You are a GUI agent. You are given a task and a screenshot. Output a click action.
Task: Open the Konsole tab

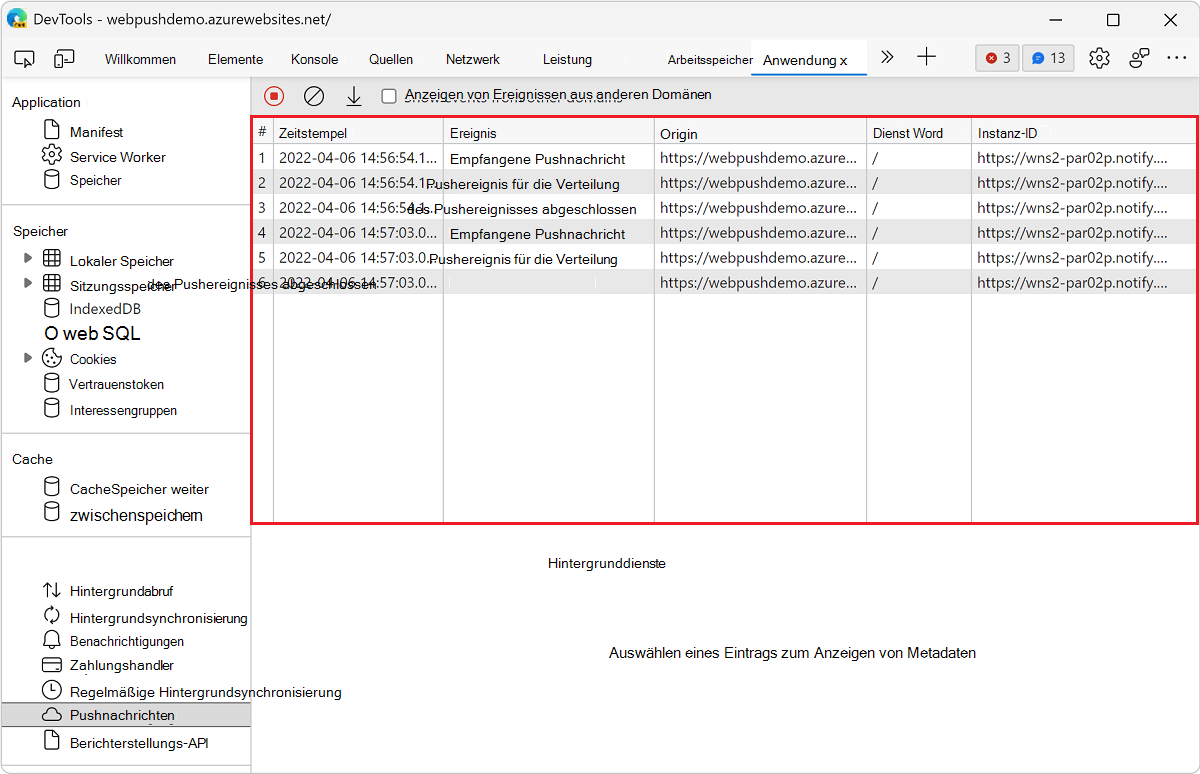[x=314, y=59]
